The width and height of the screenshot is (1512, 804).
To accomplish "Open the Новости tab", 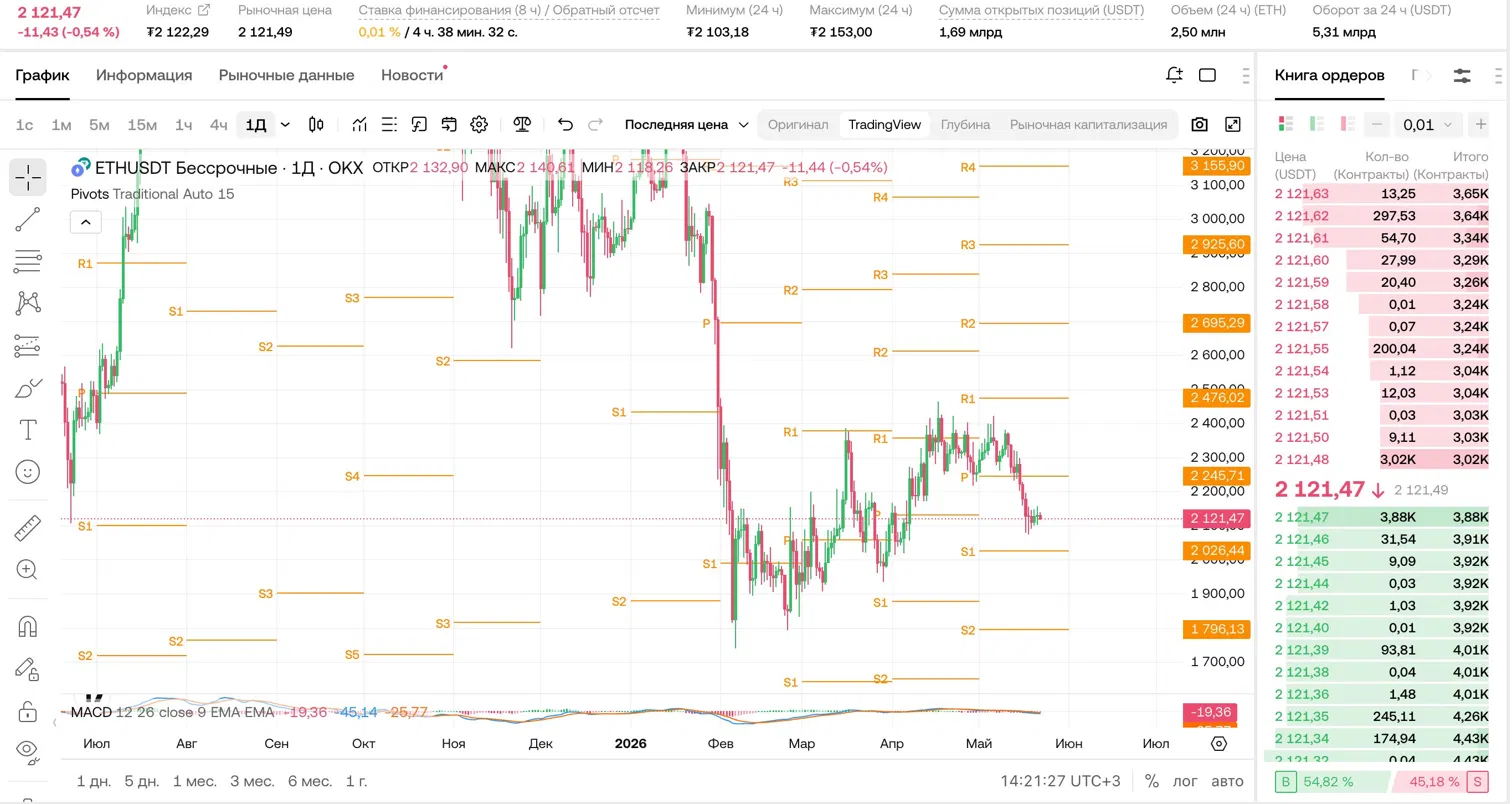I will coord(412,75).
